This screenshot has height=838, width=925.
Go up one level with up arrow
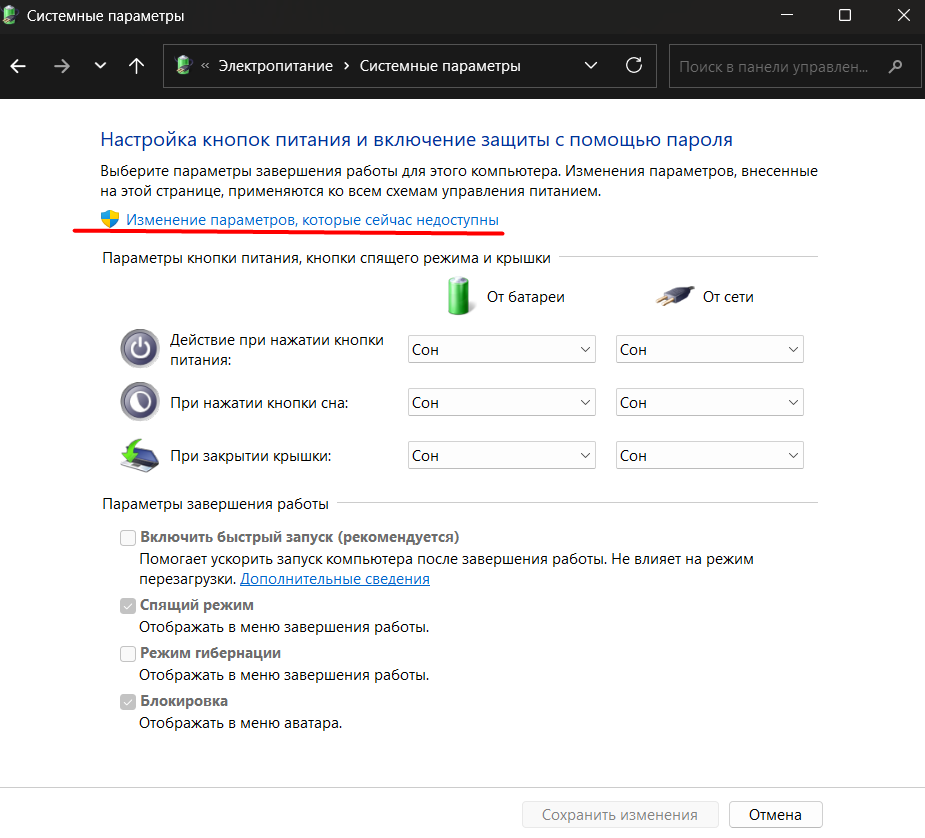pyautogui.click(x=136, y=66)
